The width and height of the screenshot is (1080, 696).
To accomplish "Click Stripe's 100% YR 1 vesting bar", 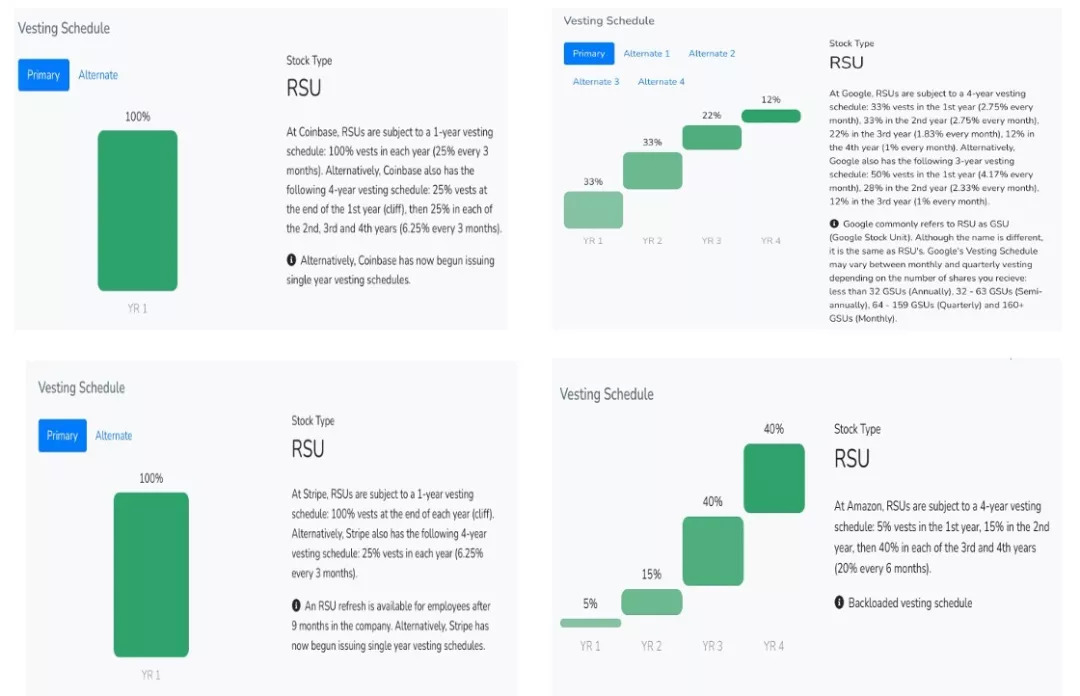I will (x=151, y=574).
